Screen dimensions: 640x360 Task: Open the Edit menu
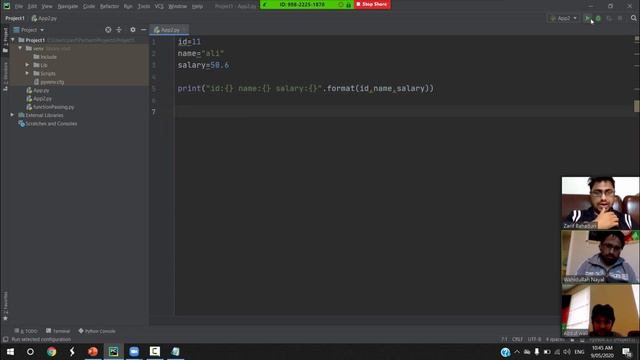(32, 7)
